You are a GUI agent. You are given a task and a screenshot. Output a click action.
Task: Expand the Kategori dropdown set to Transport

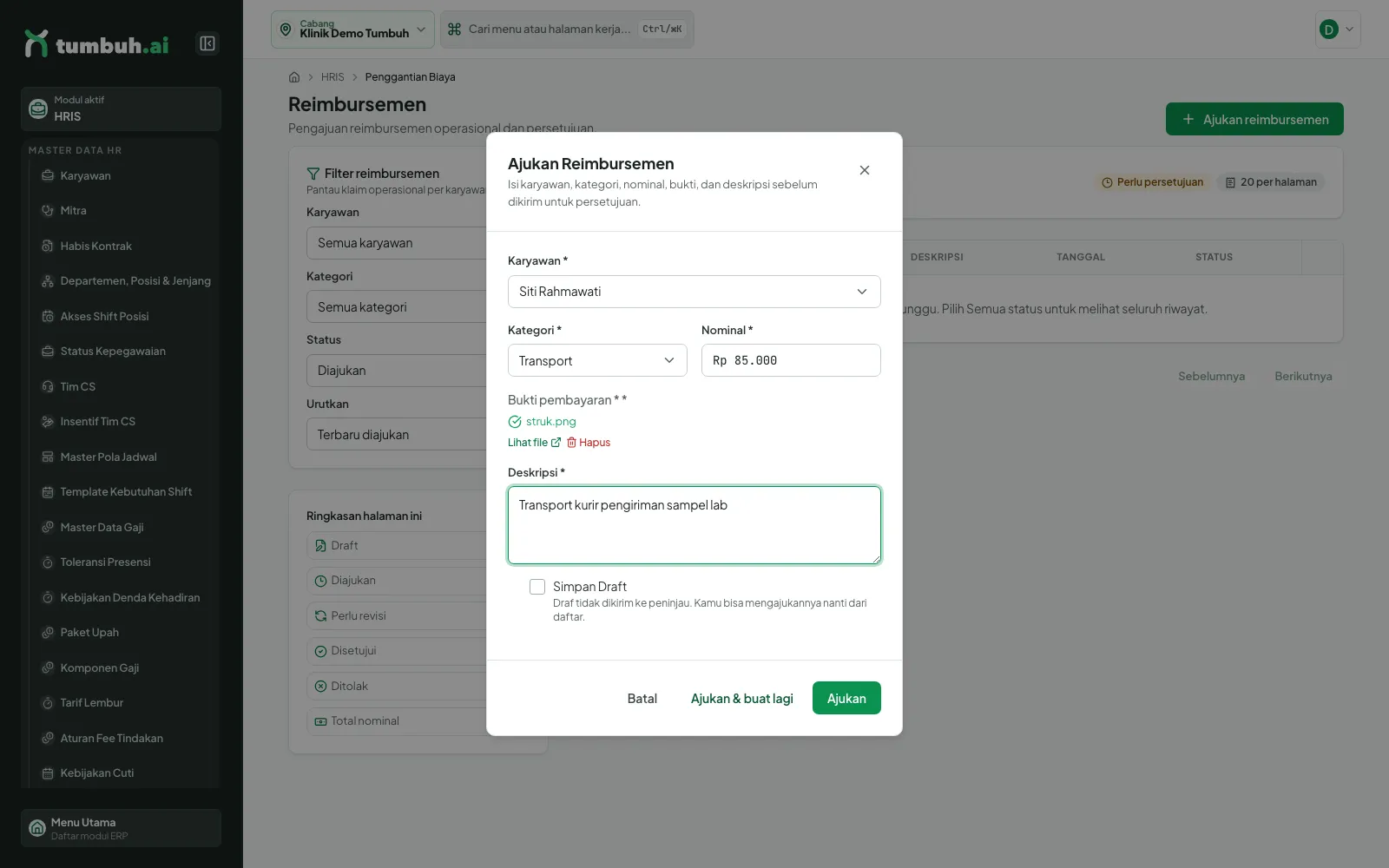(597, 360)
